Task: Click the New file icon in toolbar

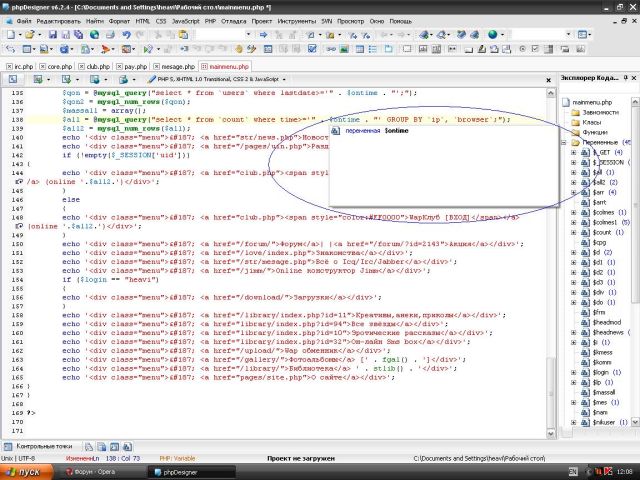Action: pyautogui.click(x=9, y=34)
